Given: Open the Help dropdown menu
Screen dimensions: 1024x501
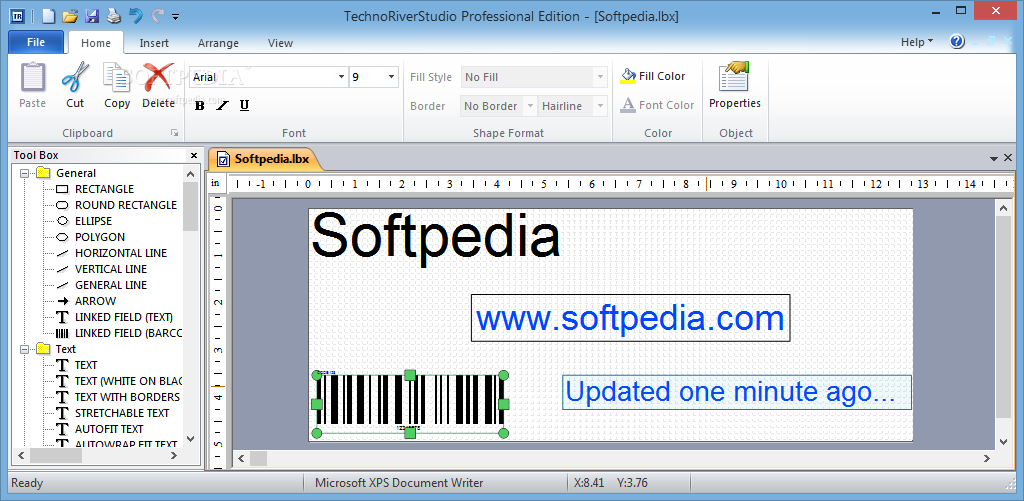Looking at the screenshot, I should (917, 42).
